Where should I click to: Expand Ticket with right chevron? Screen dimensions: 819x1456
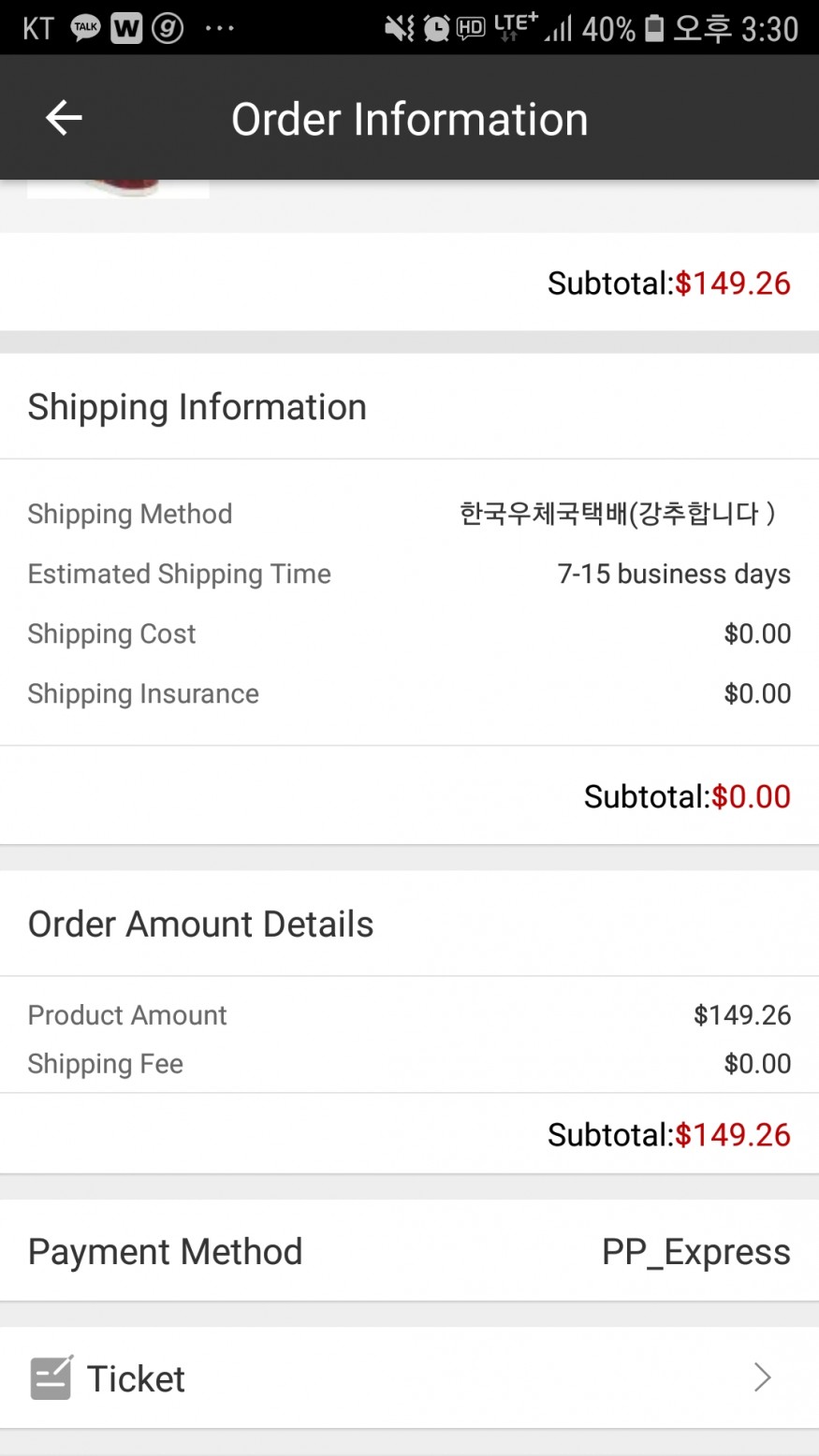tap(762, 1377)
